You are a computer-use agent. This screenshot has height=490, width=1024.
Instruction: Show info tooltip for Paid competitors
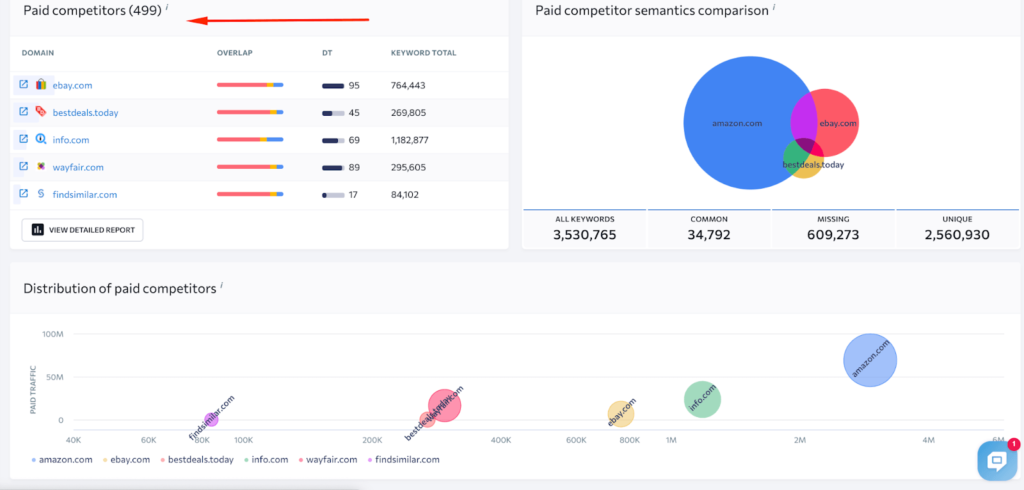coord(167,8)
